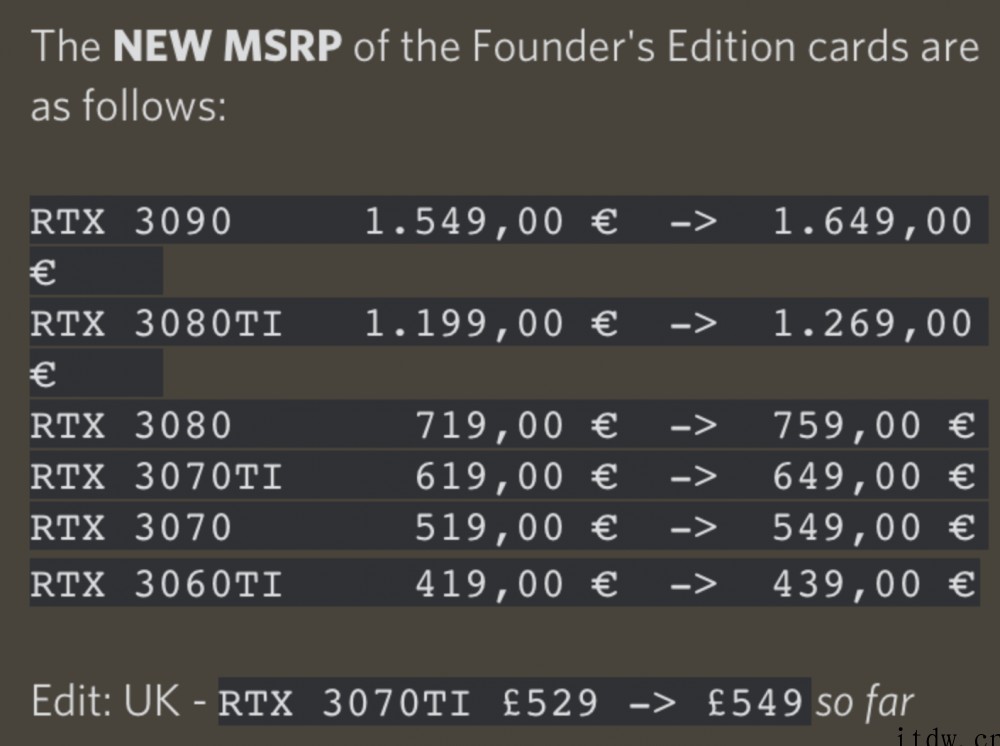The image size is (1000, 746).
Task: Click the 759,00 € new price
Action: click(x=874, y=425)
